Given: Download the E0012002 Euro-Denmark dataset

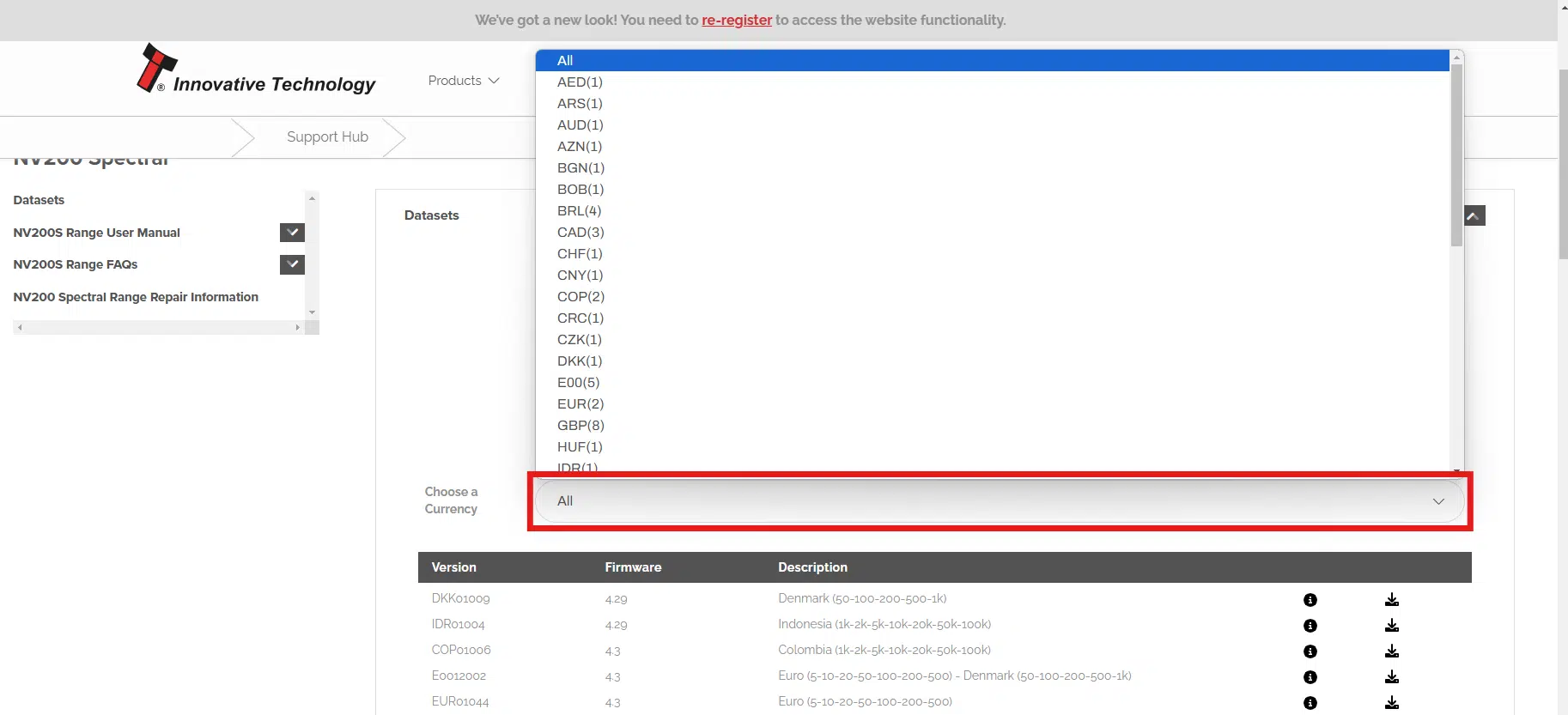Looking at the screenshot, I should point(1391,677).
